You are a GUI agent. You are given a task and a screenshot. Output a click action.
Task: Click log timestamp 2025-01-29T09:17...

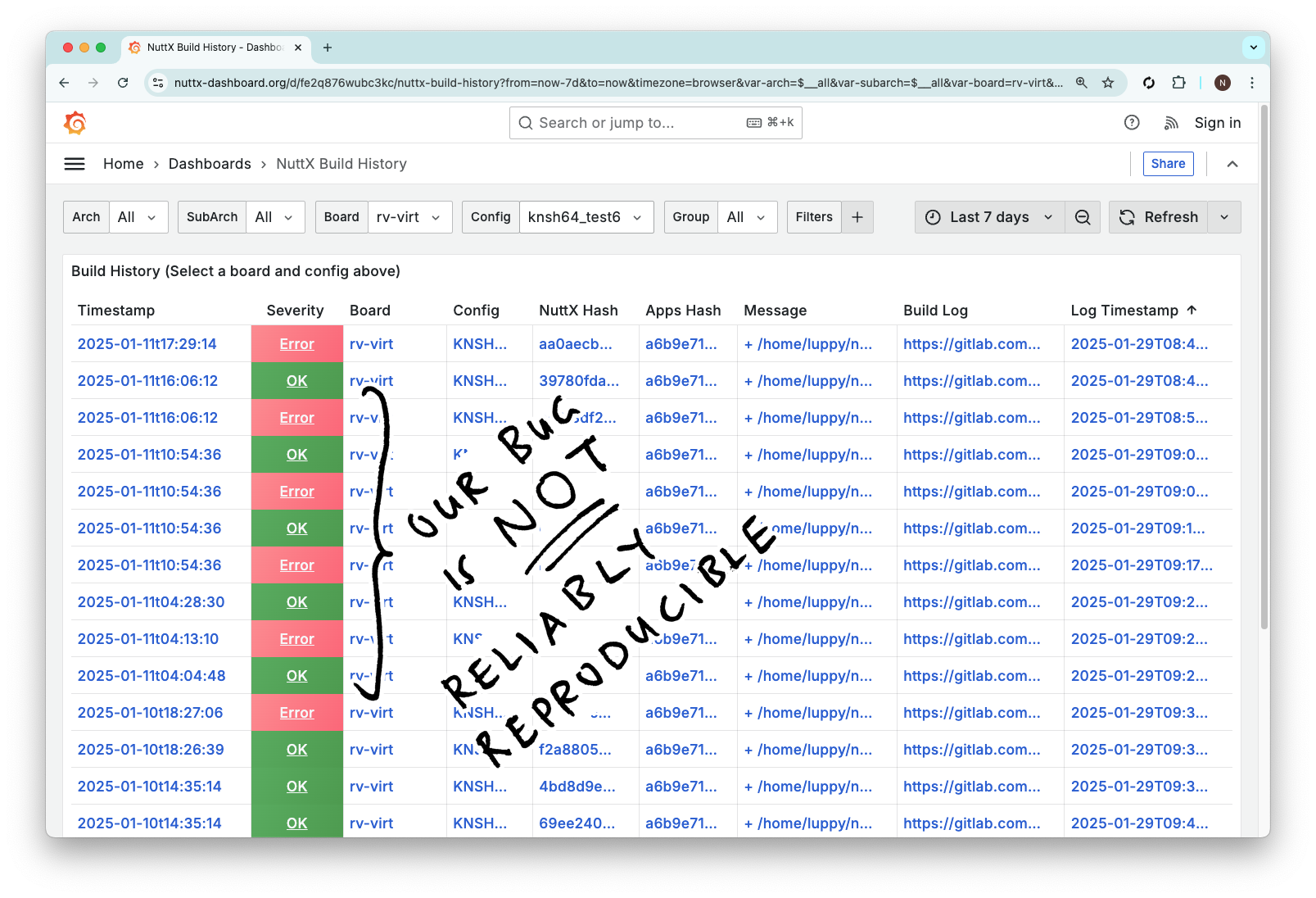click(x=1142, y=565)
